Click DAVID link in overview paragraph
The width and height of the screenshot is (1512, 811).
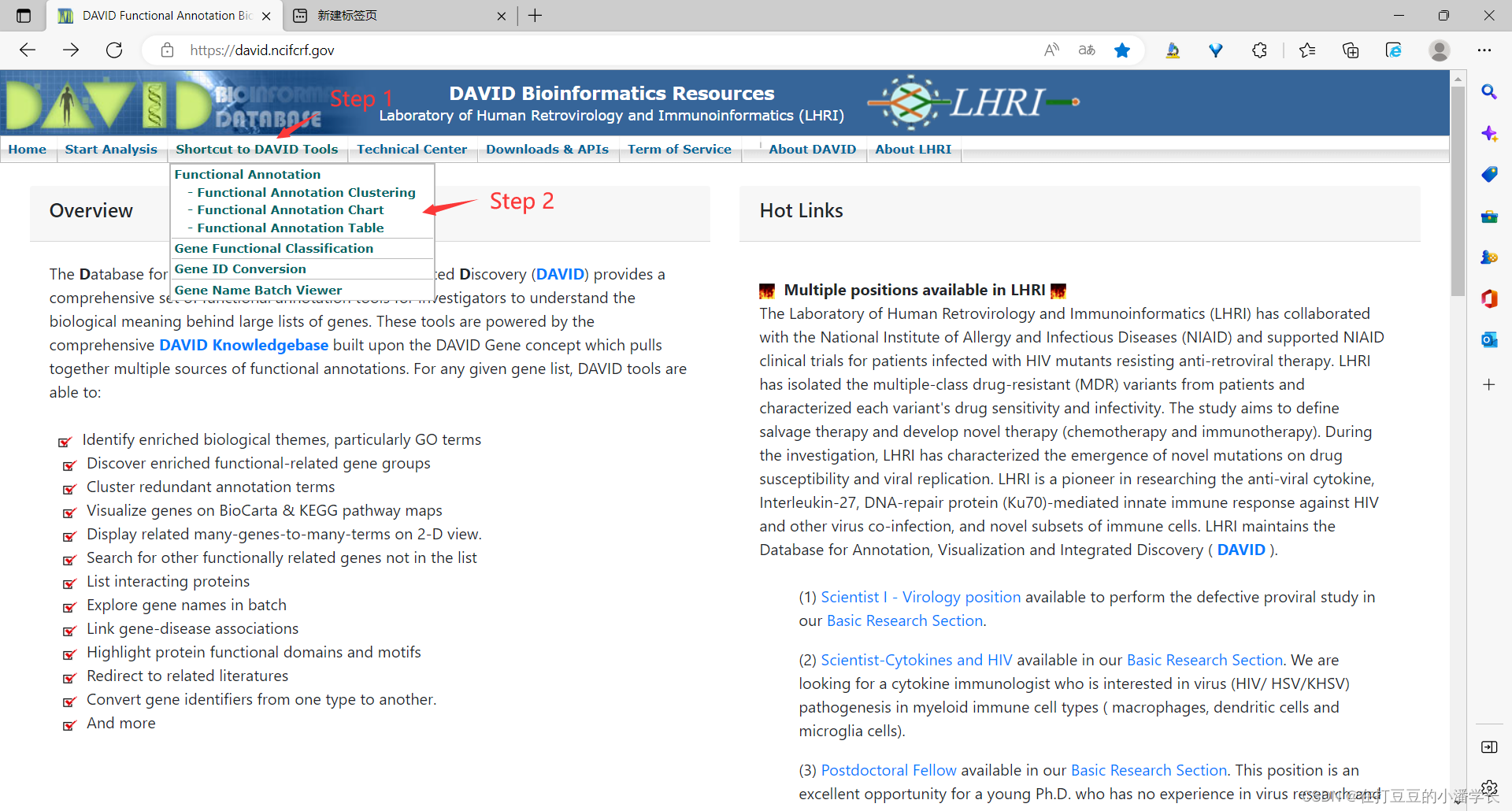[x=561, y=274]
